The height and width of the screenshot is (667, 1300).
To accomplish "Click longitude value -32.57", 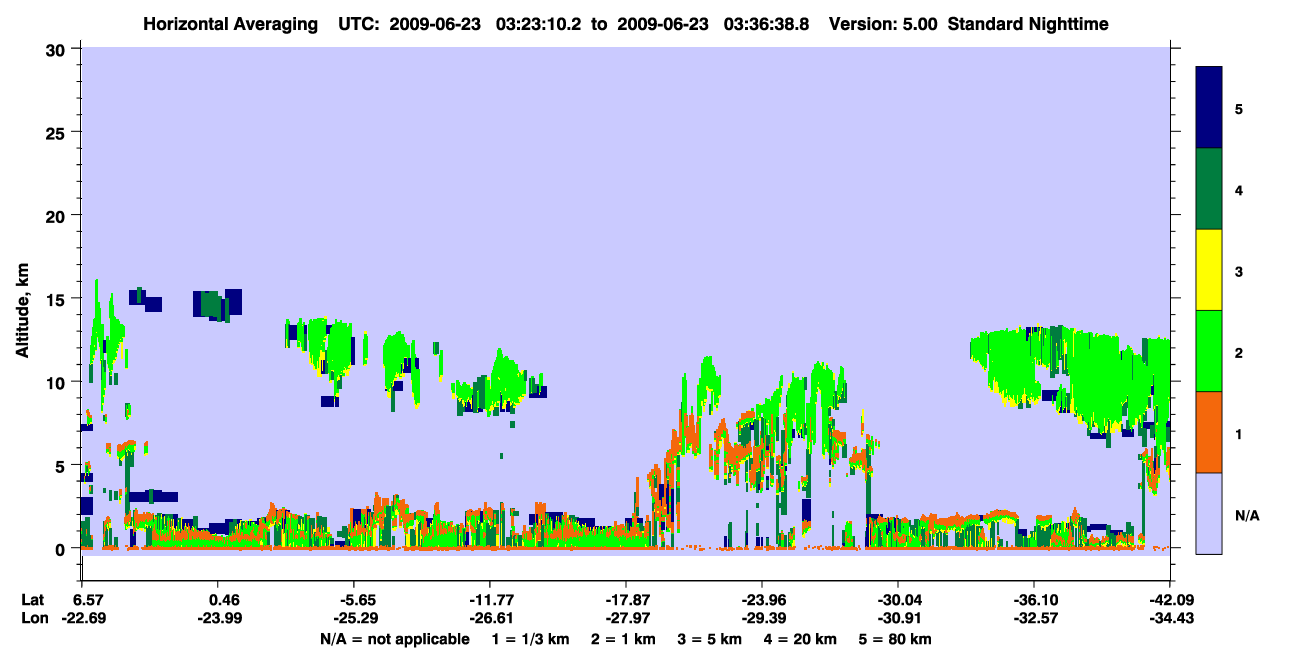I will click(1034, 619).
